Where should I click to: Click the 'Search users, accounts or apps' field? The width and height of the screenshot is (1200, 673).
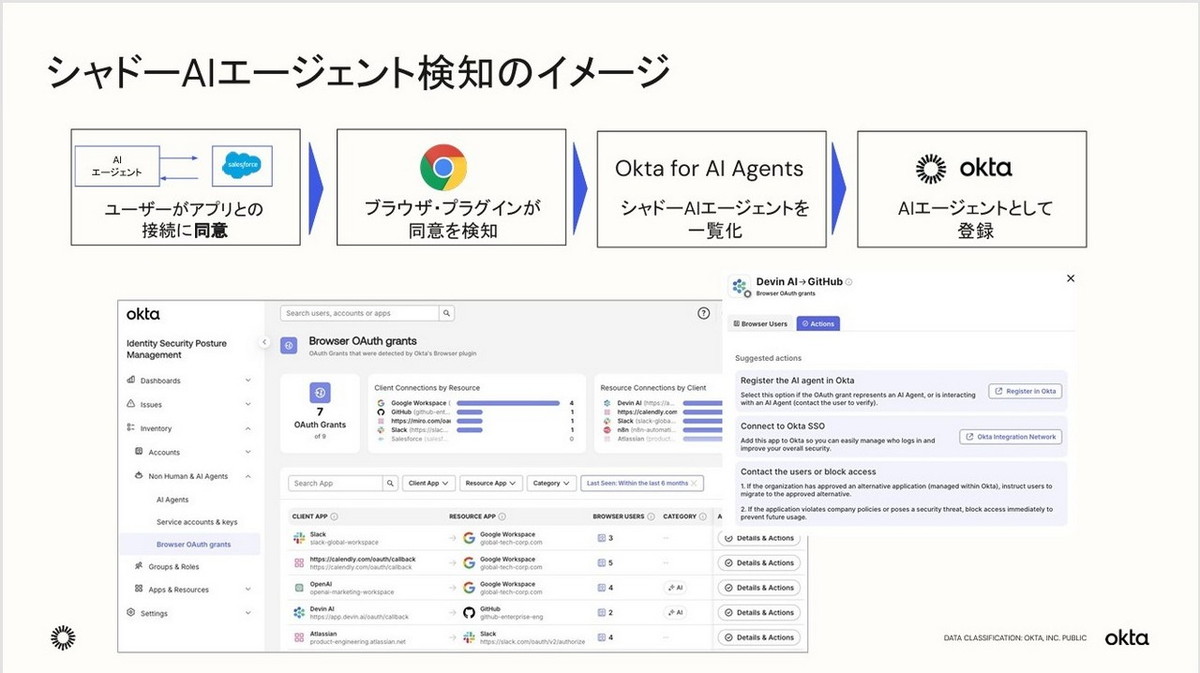tap(360, 313)
